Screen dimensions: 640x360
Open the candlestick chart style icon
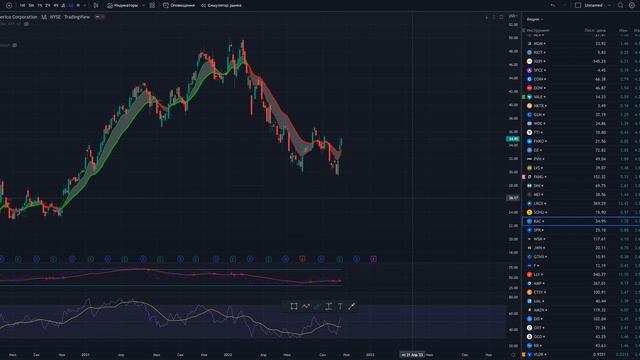point(96,5)
